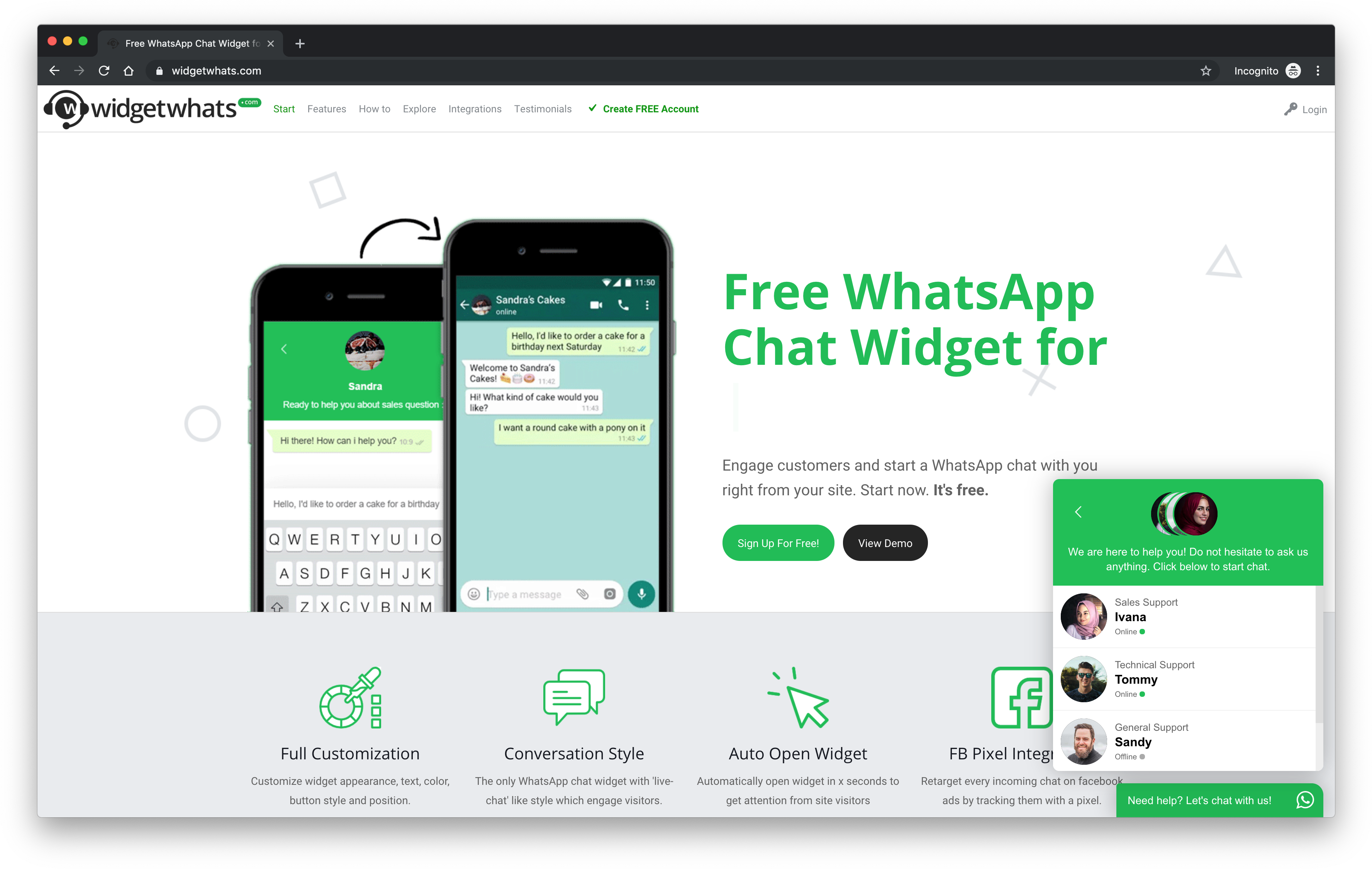Click the back arrow in chat widget
Screen dimensions: 1372x869
coord(1078,511)
